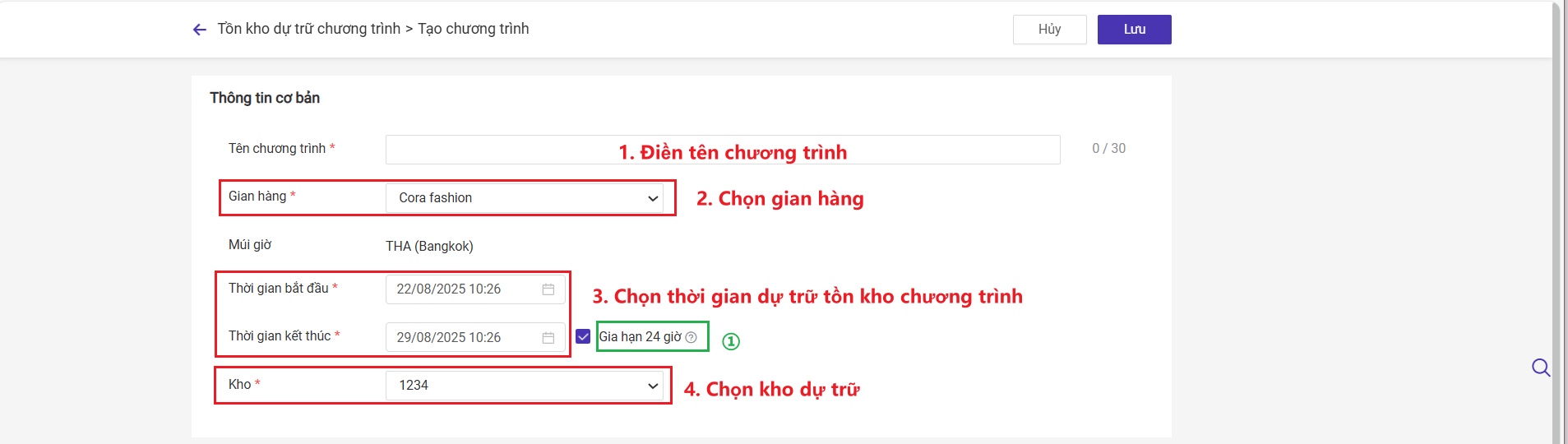Click the help icon beside Gia hạn 24 giờ
The height and width of the screenshot is (444, 1568).
point(691,337)
